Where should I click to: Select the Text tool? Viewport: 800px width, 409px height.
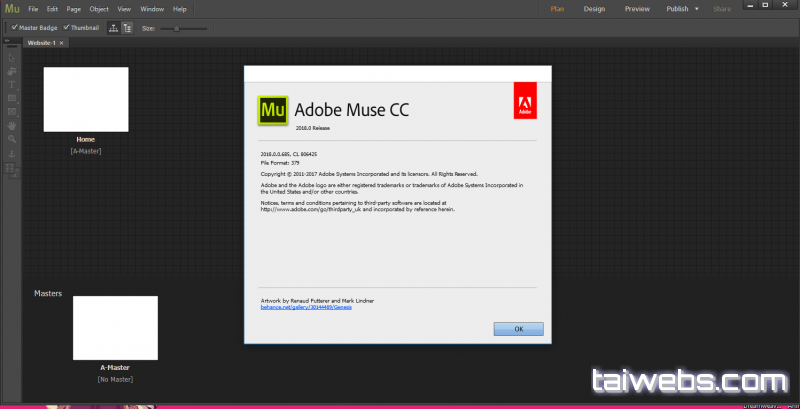point(11,85)
